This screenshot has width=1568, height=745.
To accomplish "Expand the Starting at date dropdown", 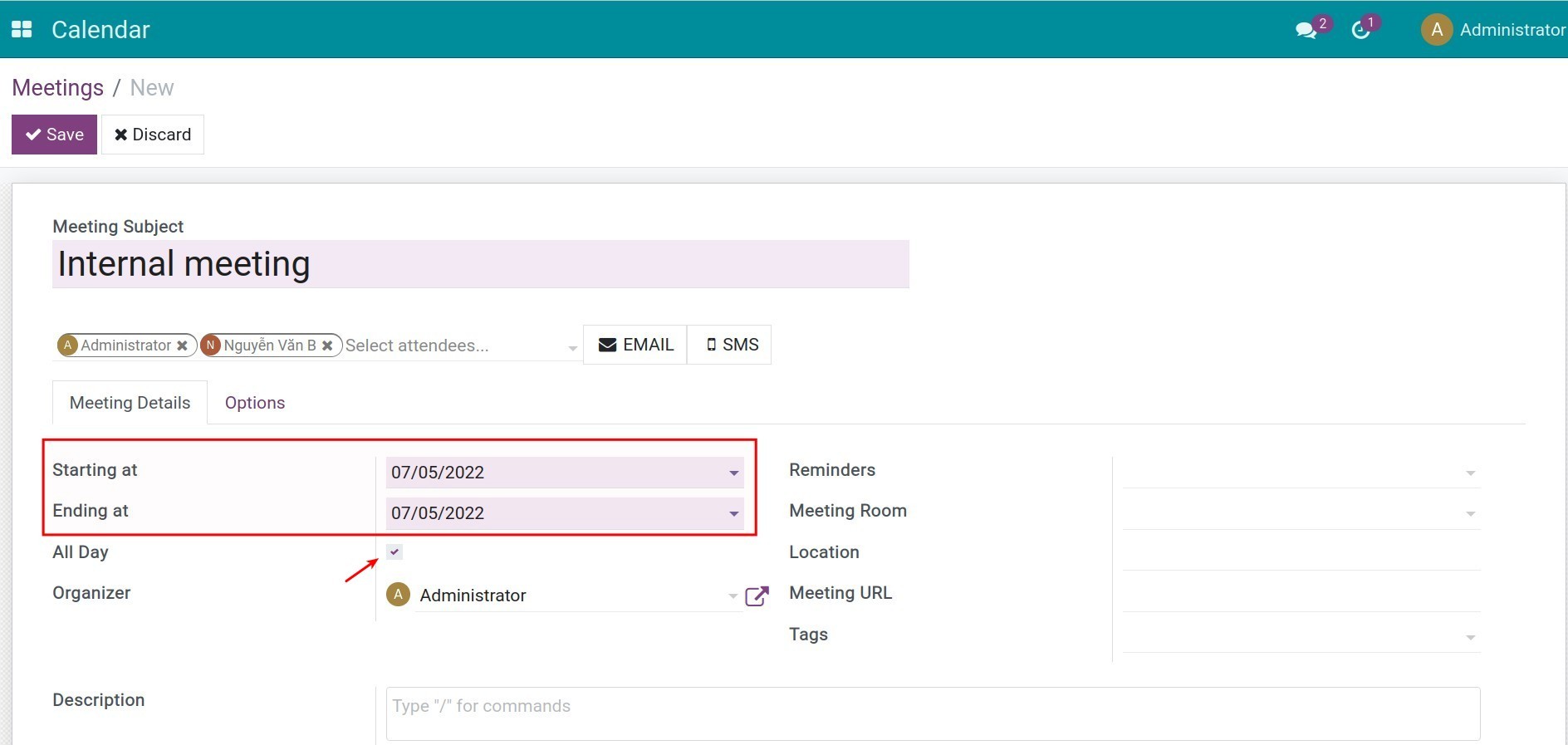I will (733, 473).
